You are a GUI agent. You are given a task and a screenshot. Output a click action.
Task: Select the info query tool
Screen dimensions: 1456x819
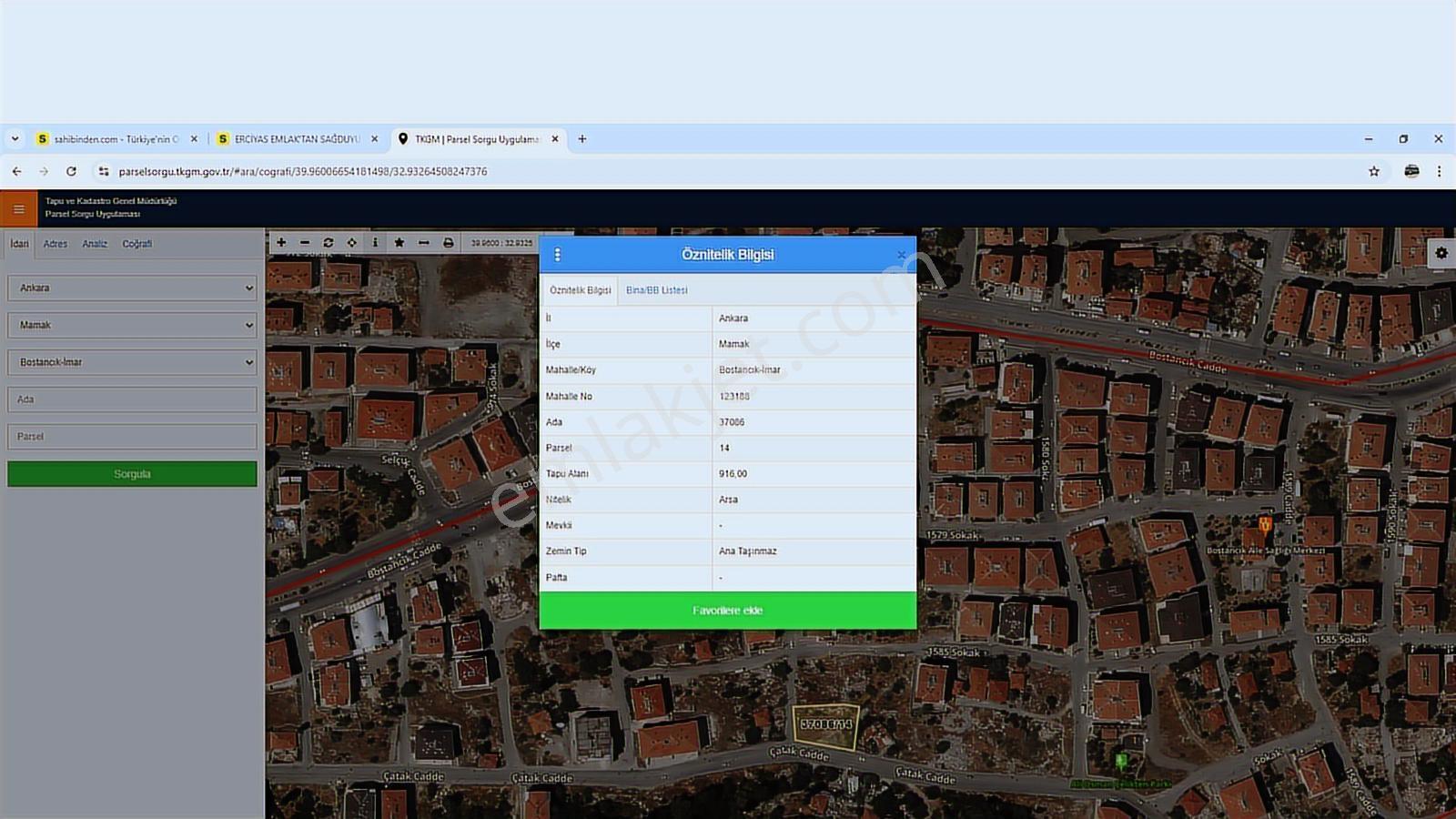375,243
